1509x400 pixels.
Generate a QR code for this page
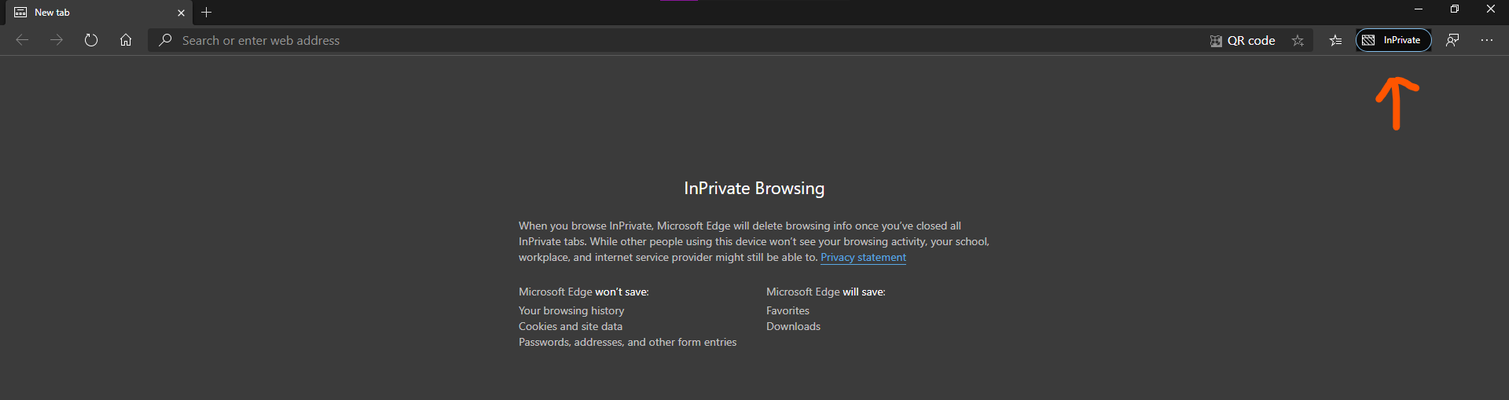coord(1243,41)
